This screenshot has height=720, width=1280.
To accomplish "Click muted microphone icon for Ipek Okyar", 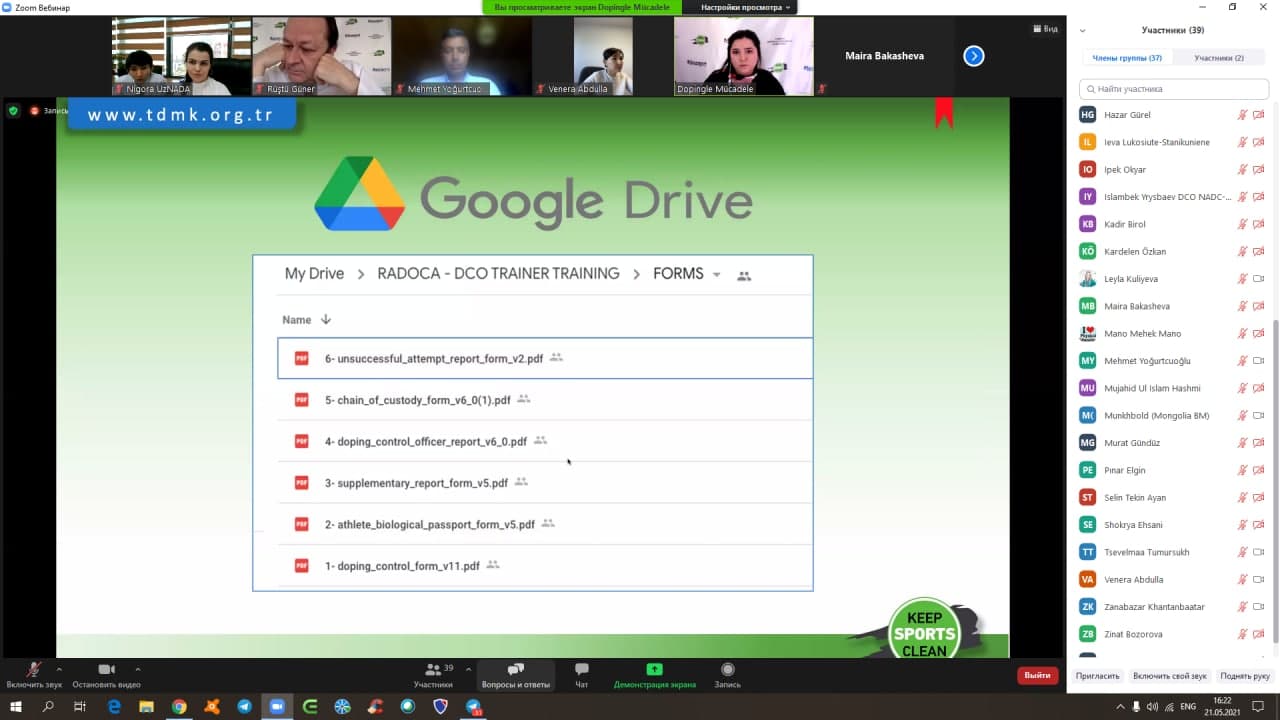I will tap(1242, 170).
